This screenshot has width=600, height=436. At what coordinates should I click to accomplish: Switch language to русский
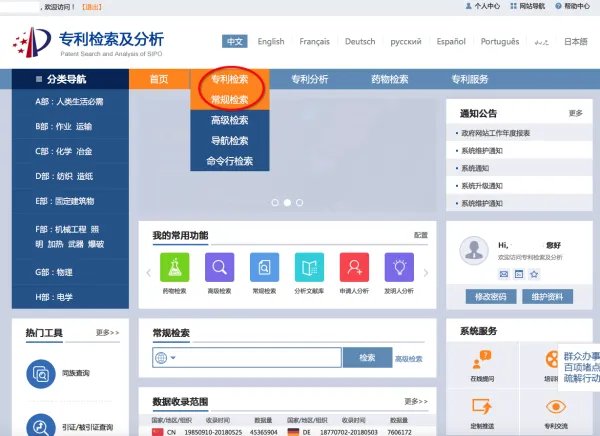[x=406, y=41]
